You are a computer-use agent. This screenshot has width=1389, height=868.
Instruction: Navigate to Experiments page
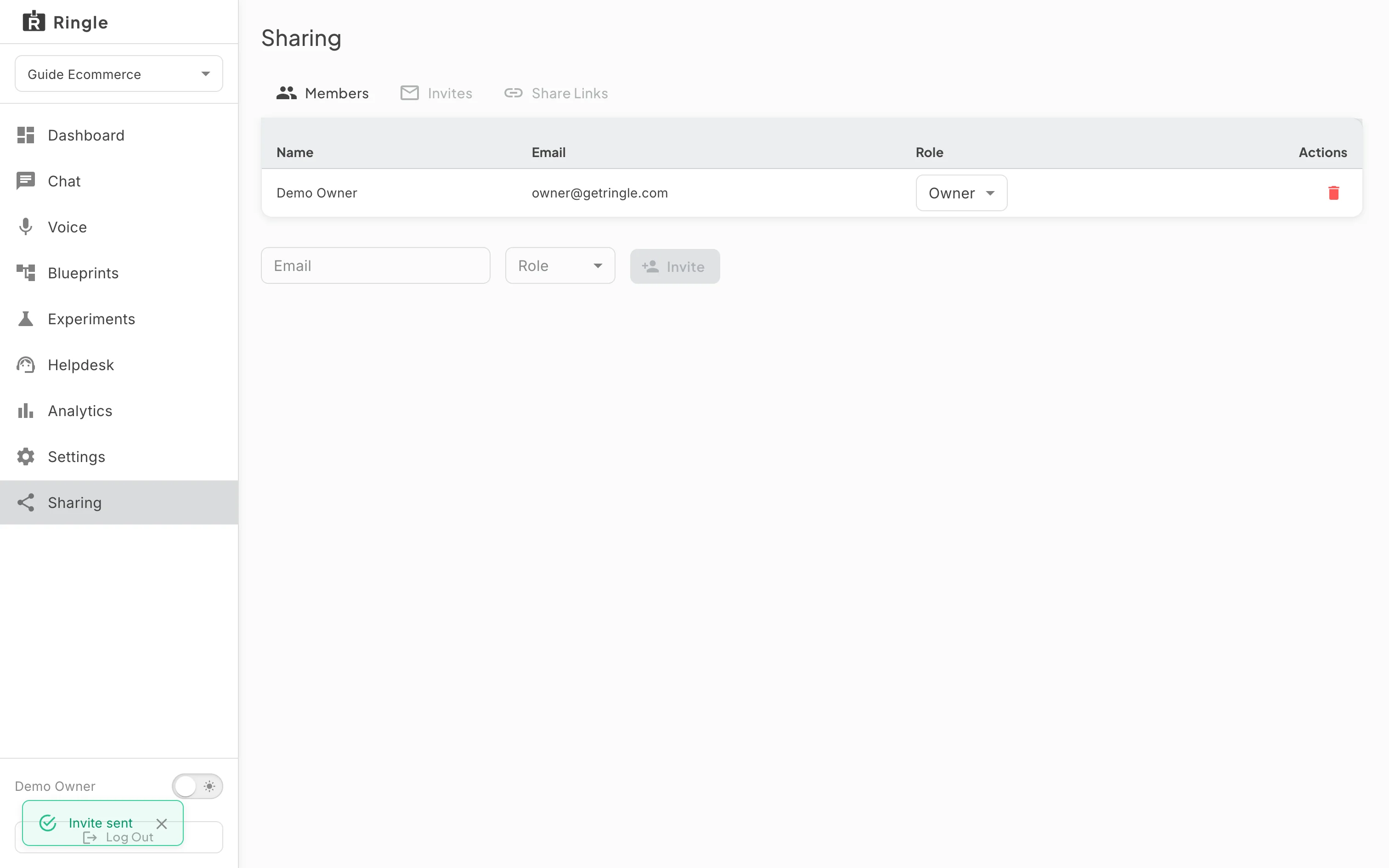tap(119, 319)
